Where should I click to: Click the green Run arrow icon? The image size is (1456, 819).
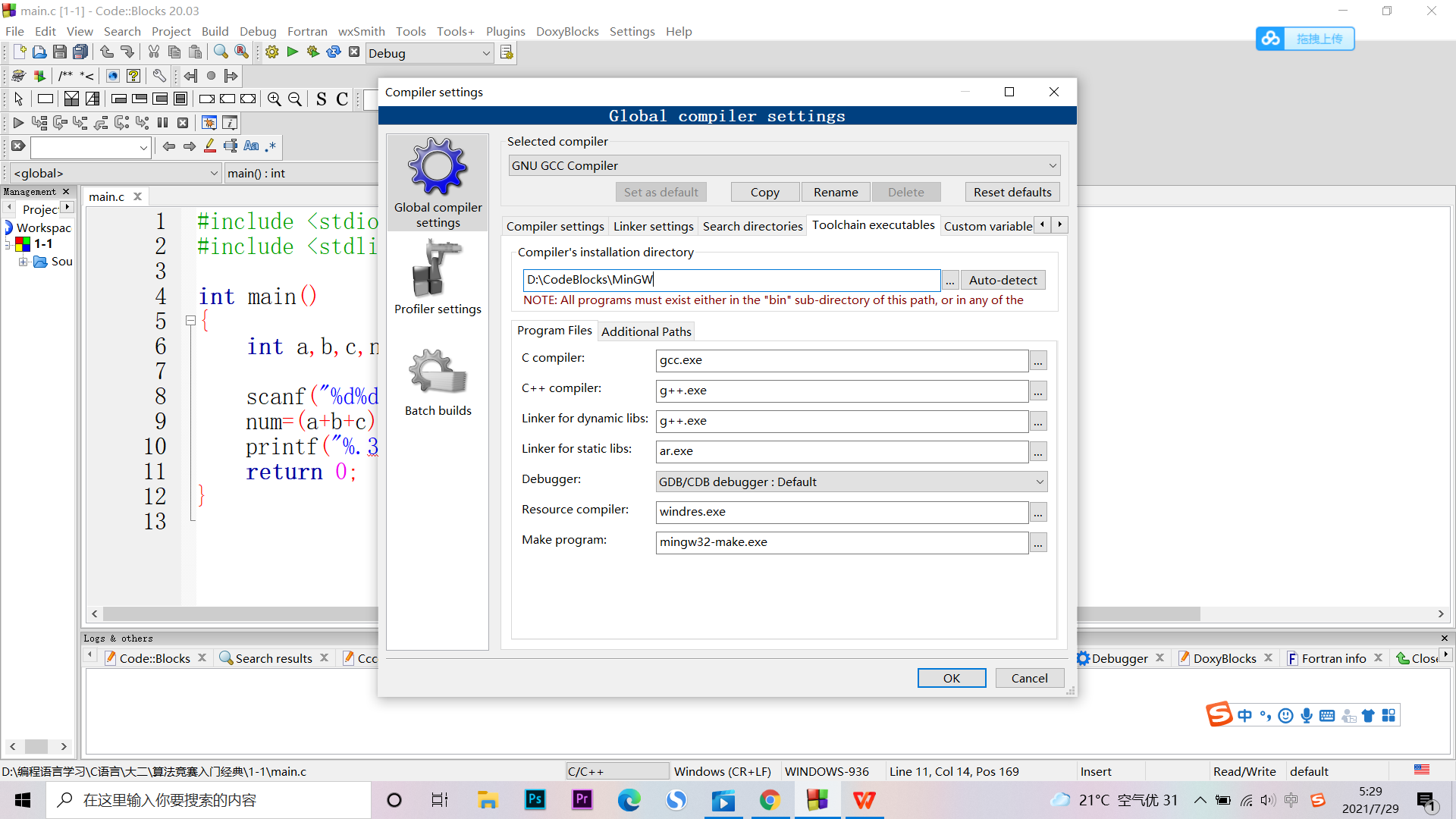point(293,52)
